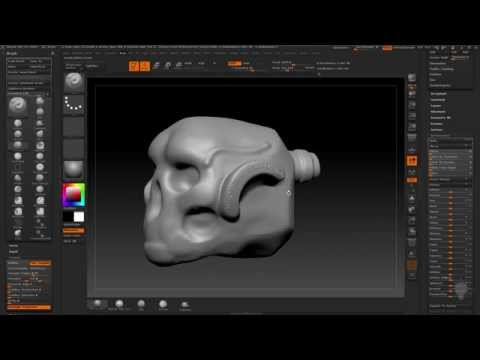Viewport: 480px width, 360px height.
Task: Collapse the Brush palette via its header icon
Action: point(52,53)
